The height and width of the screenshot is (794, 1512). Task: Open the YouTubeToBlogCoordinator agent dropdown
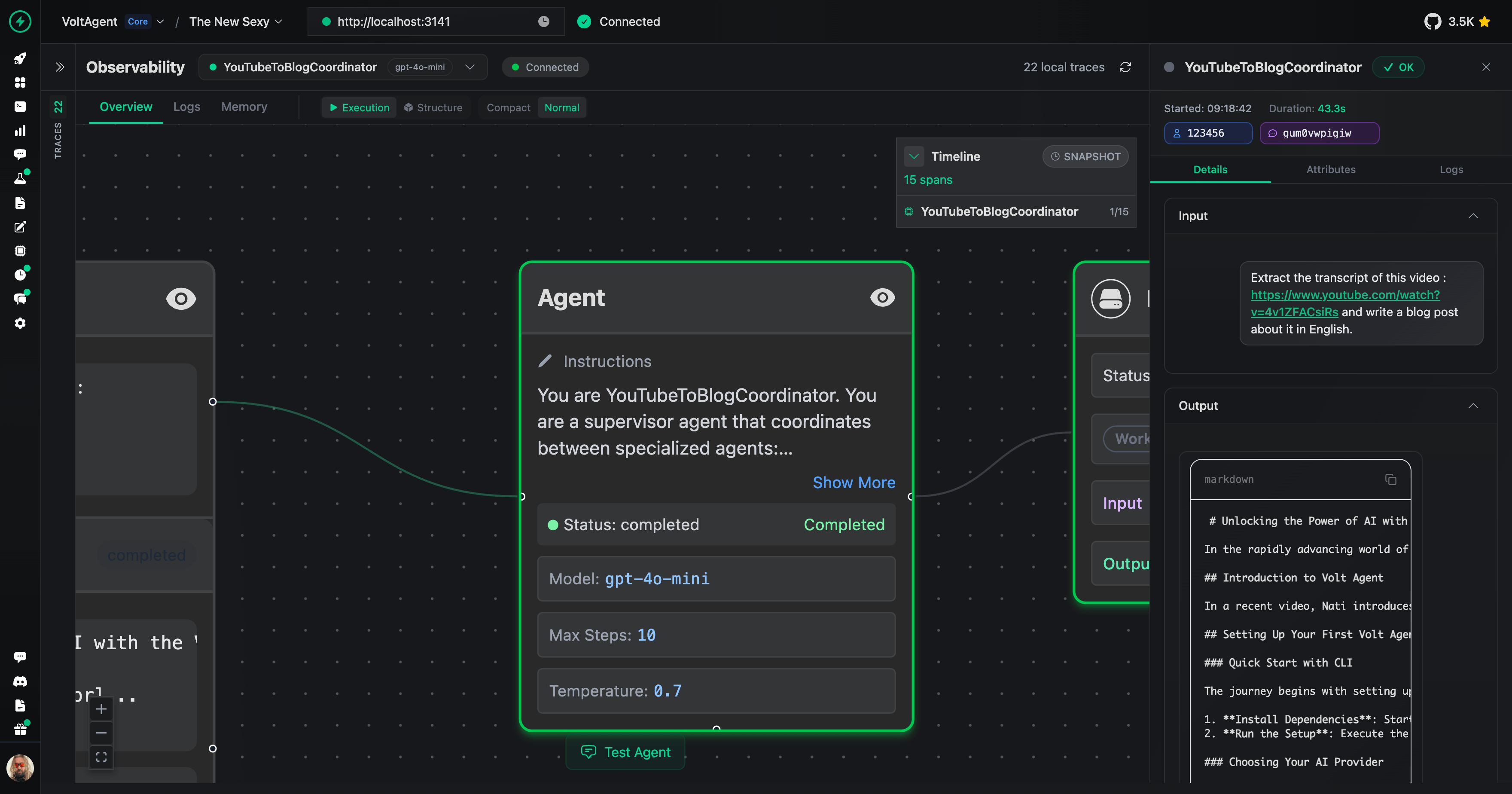pos(469,67)
